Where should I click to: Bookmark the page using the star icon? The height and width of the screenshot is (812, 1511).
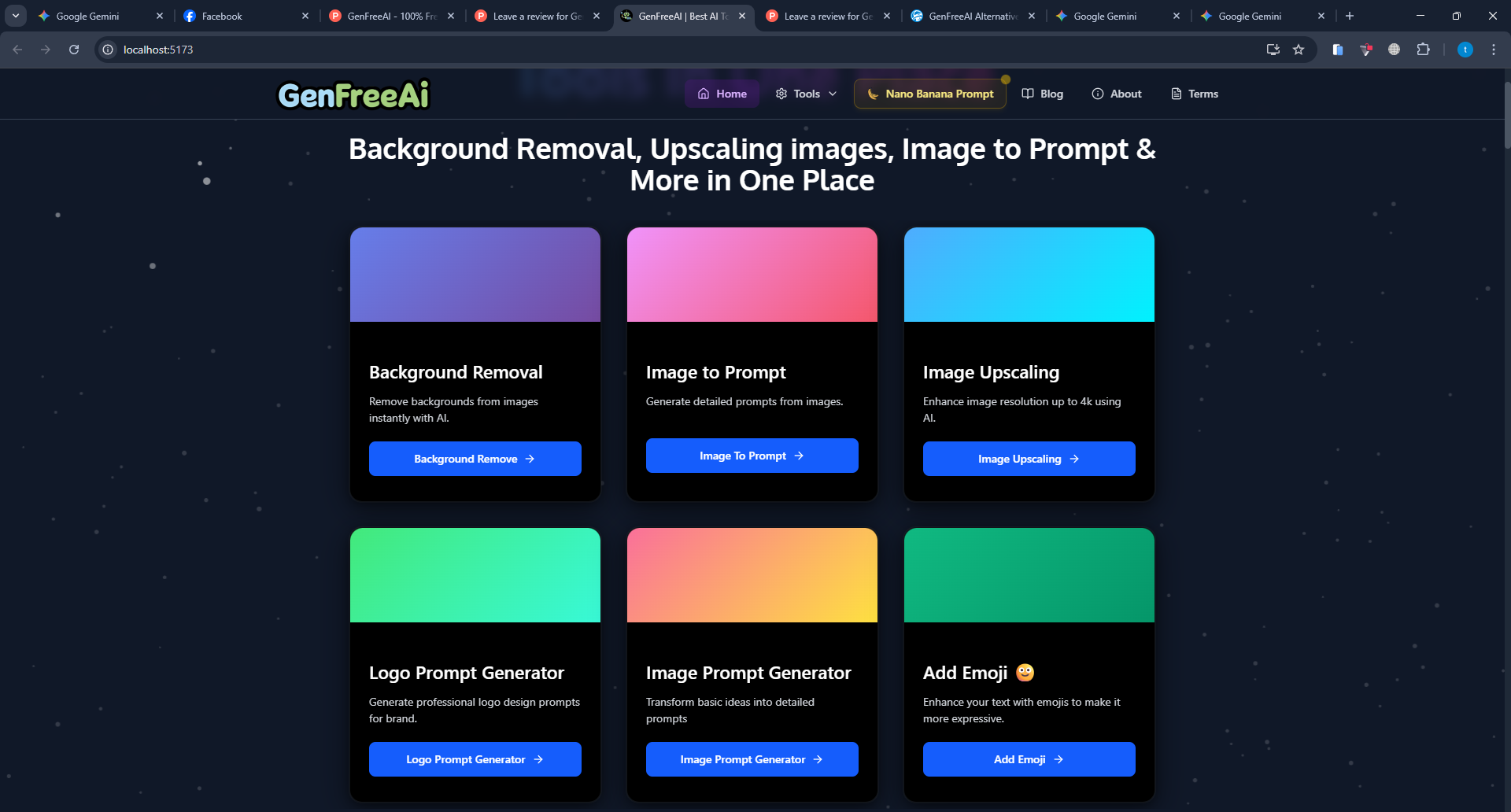[1299, 50]
